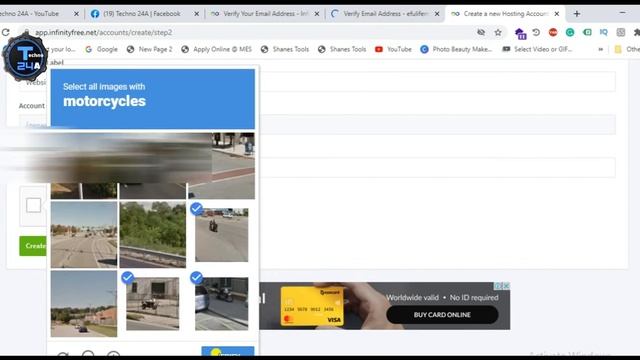The image size is (640, 360).
Task: Click the crossed-out eye icon in address bar
Action: (481, 32)
